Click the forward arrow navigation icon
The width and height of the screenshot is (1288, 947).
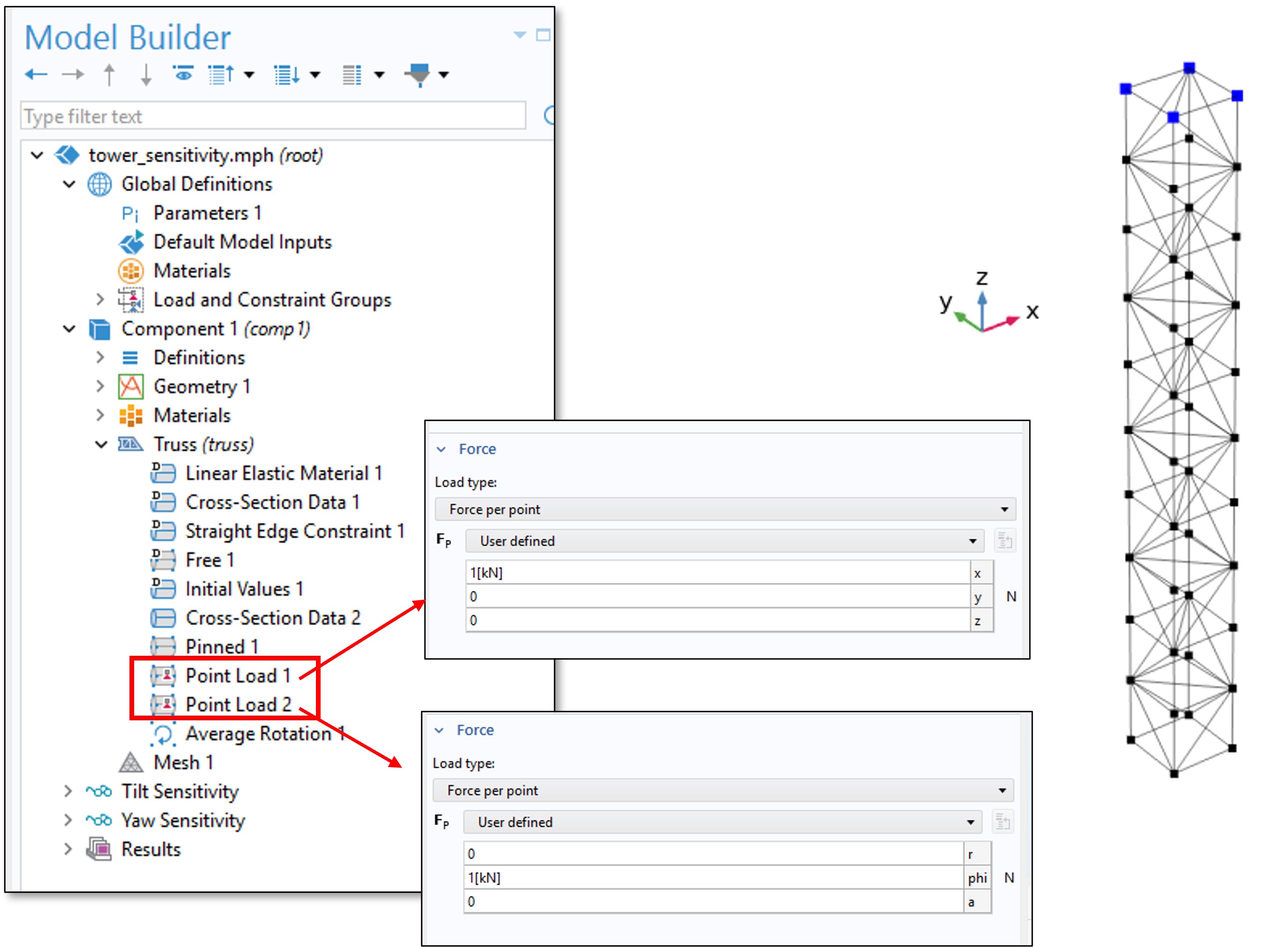click(72, 74)
